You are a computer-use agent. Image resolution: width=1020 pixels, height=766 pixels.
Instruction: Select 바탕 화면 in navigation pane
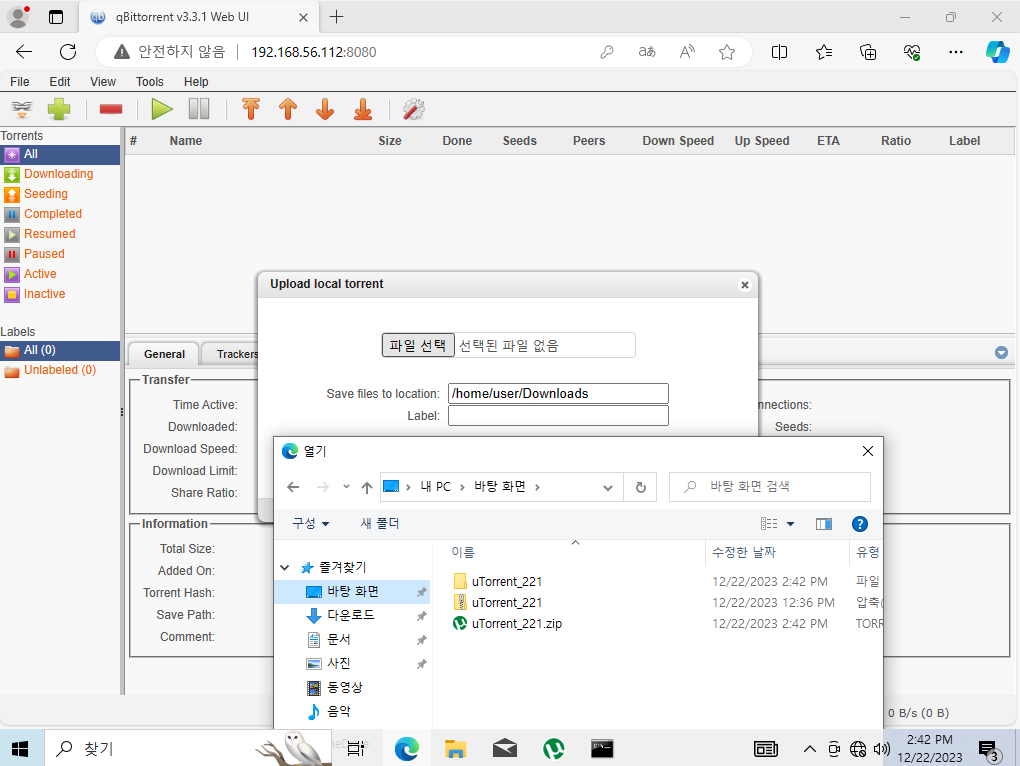352,592
